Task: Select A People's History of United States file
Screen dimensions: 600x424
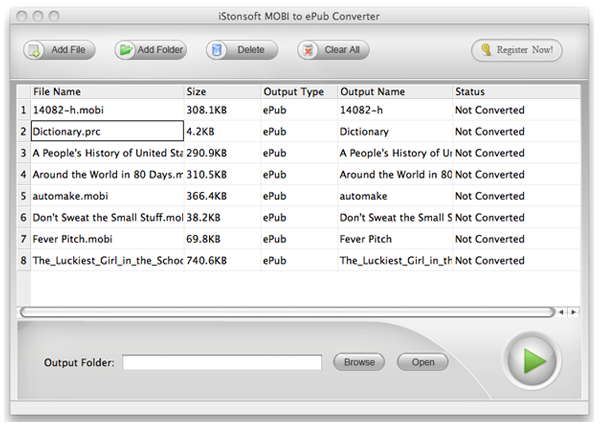Action: coord(108,153)
